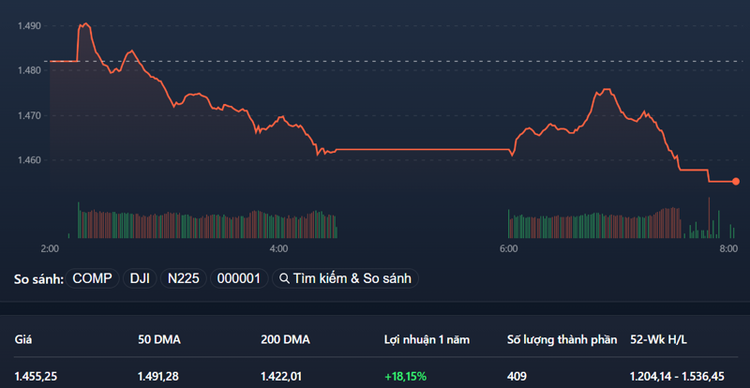Image resolution: width=750 pixels, height=388 pixels.
Task: Click Số lượng thành phần value 409
Action: (x=517, y=377)
